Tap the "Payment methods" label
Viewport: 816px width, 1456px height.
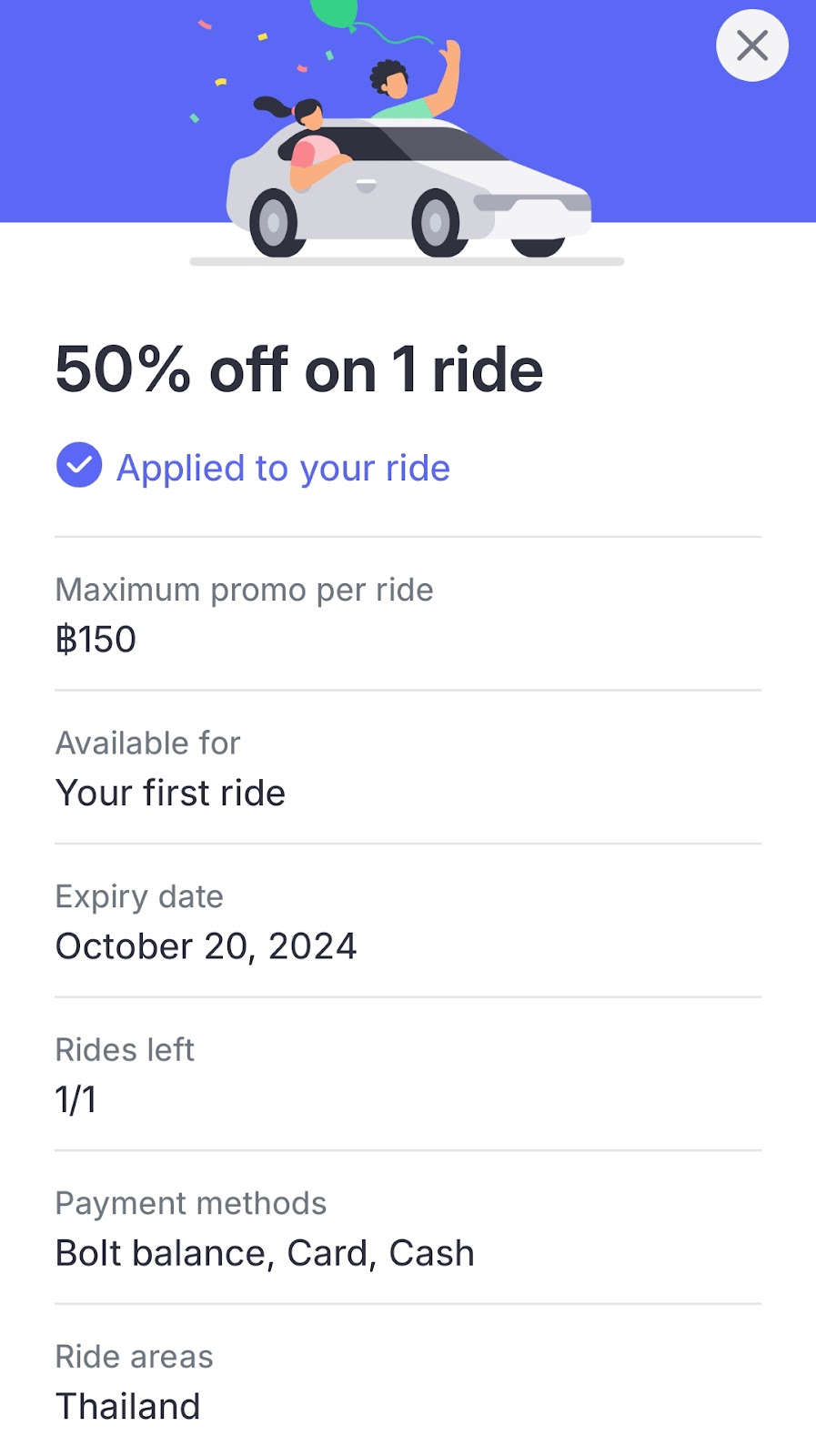coord(190,1203)
